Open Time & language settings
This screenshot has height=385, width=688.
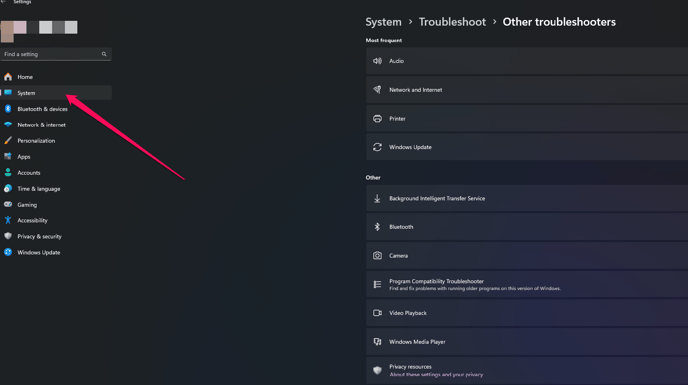click(x=56, y=188)
